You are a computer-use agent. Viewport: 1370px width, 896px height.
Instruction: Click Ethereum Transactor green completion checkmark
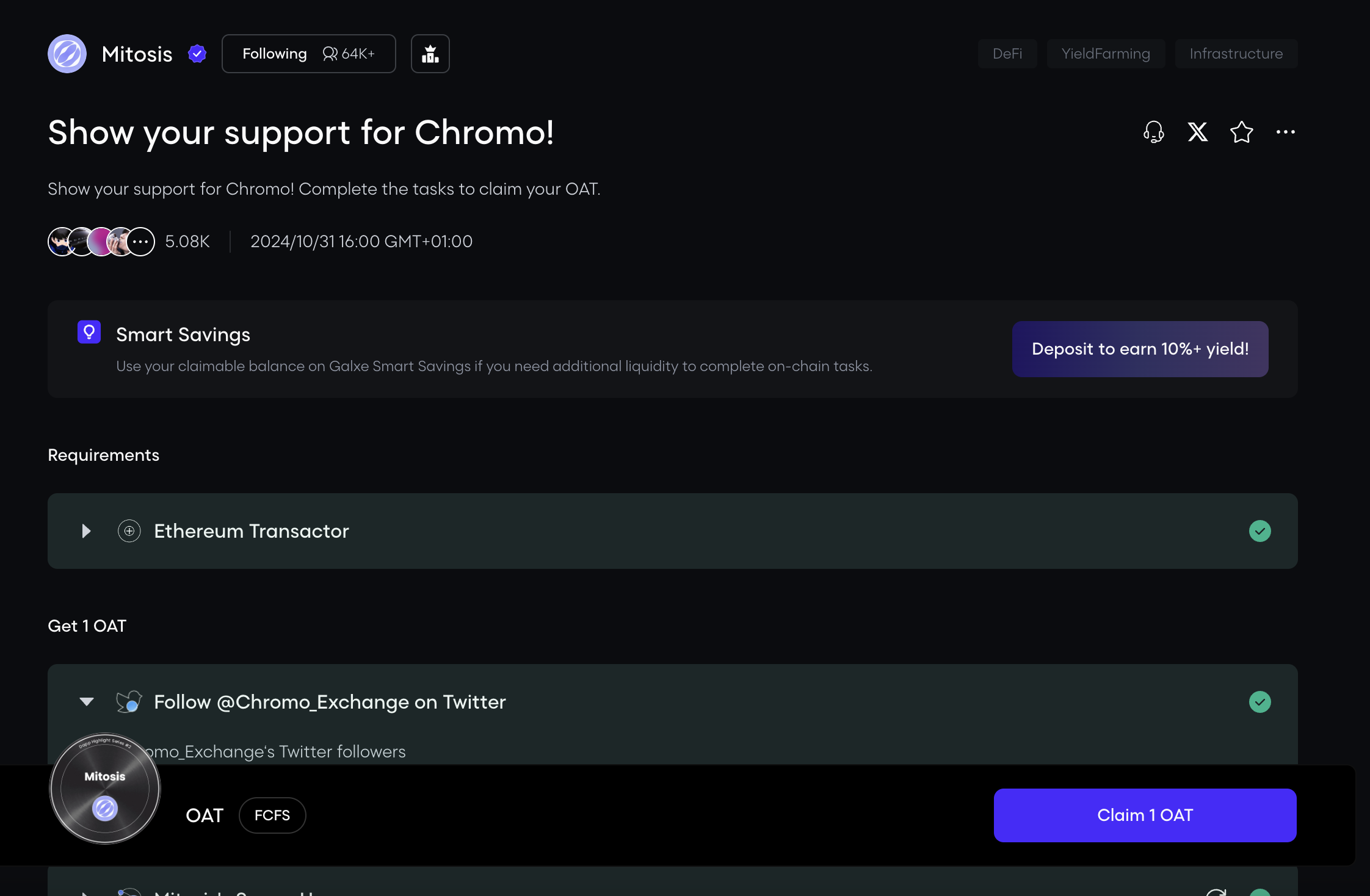click(x=1259, y=531)
